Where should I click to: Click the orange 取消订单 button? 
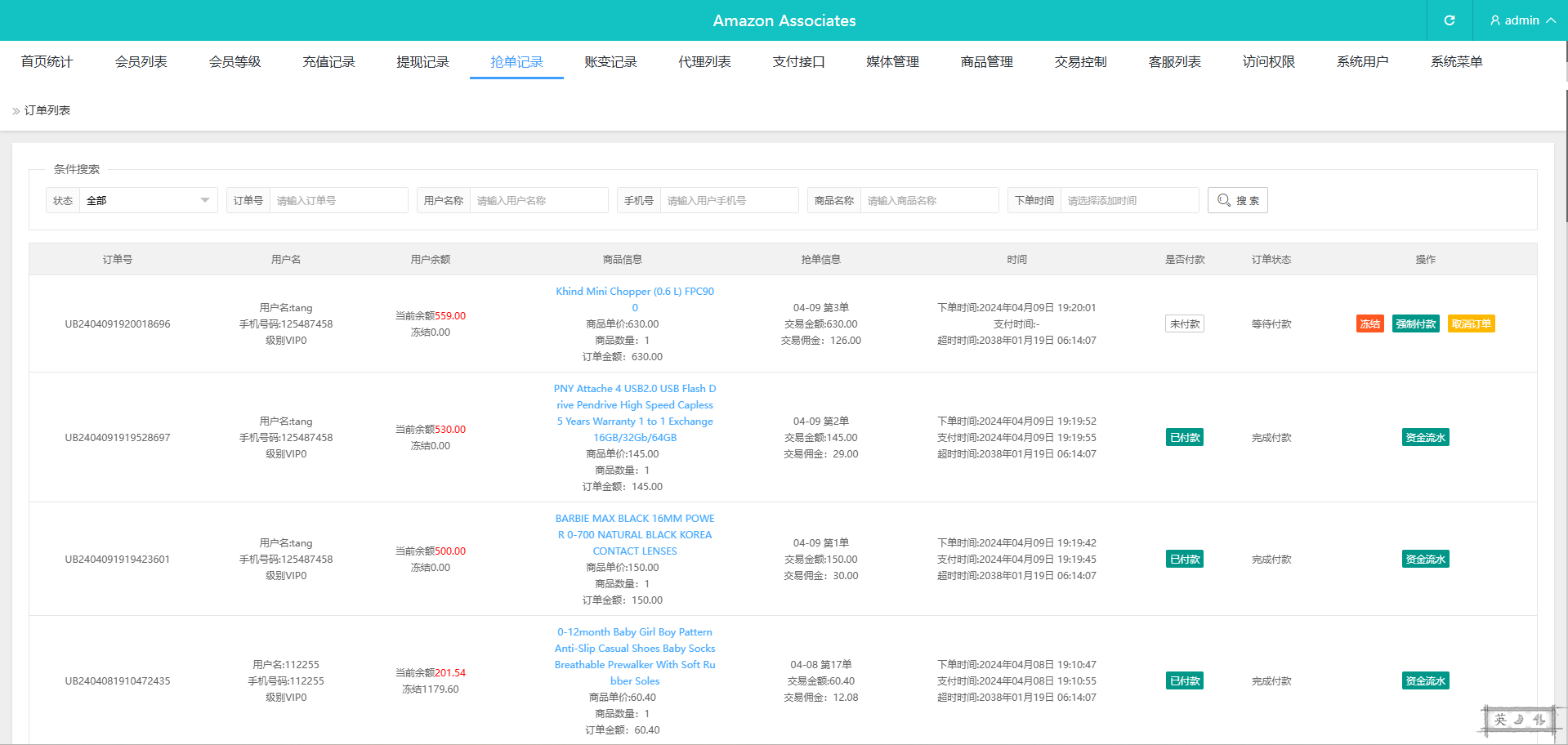pos(1471,324)
